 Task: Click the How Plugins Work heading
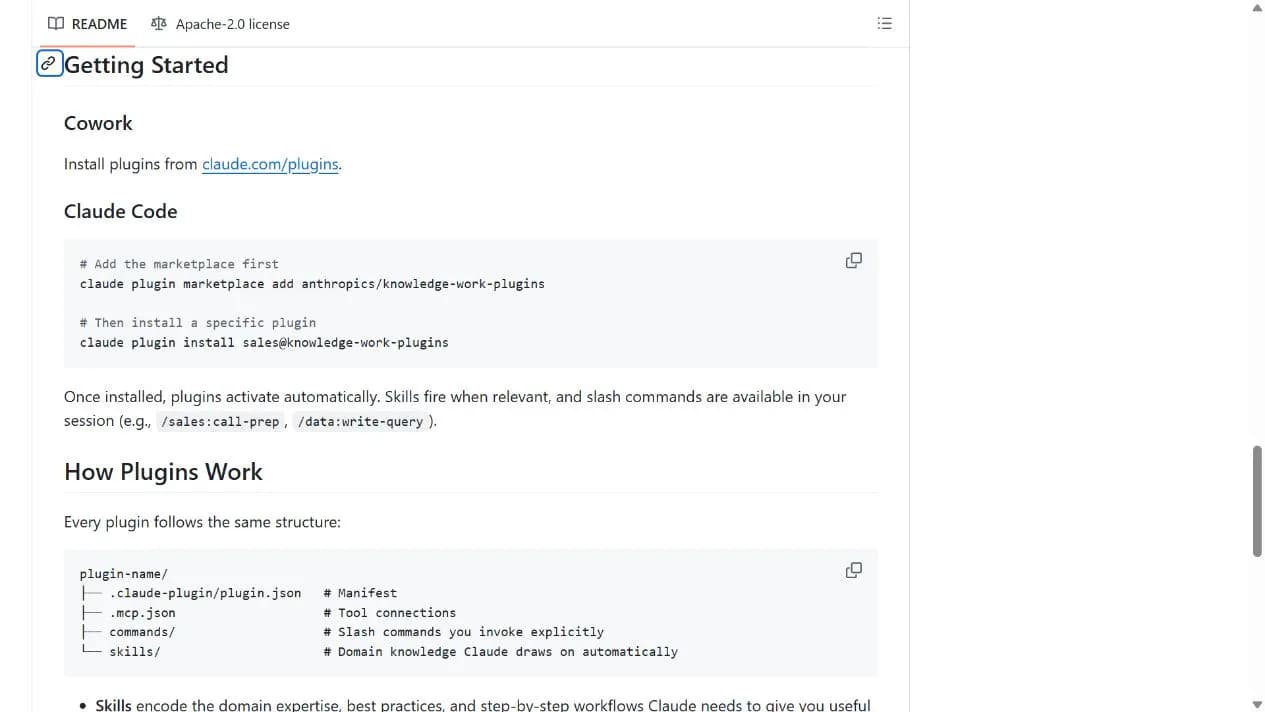coord(163,472)
